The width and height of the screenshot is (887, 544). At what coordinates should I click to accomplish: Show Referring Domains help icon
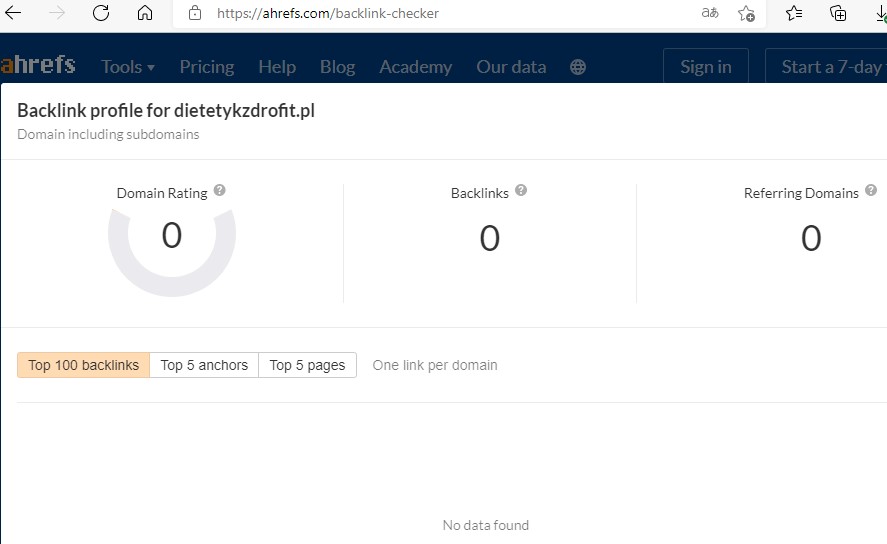pos(871,191)
